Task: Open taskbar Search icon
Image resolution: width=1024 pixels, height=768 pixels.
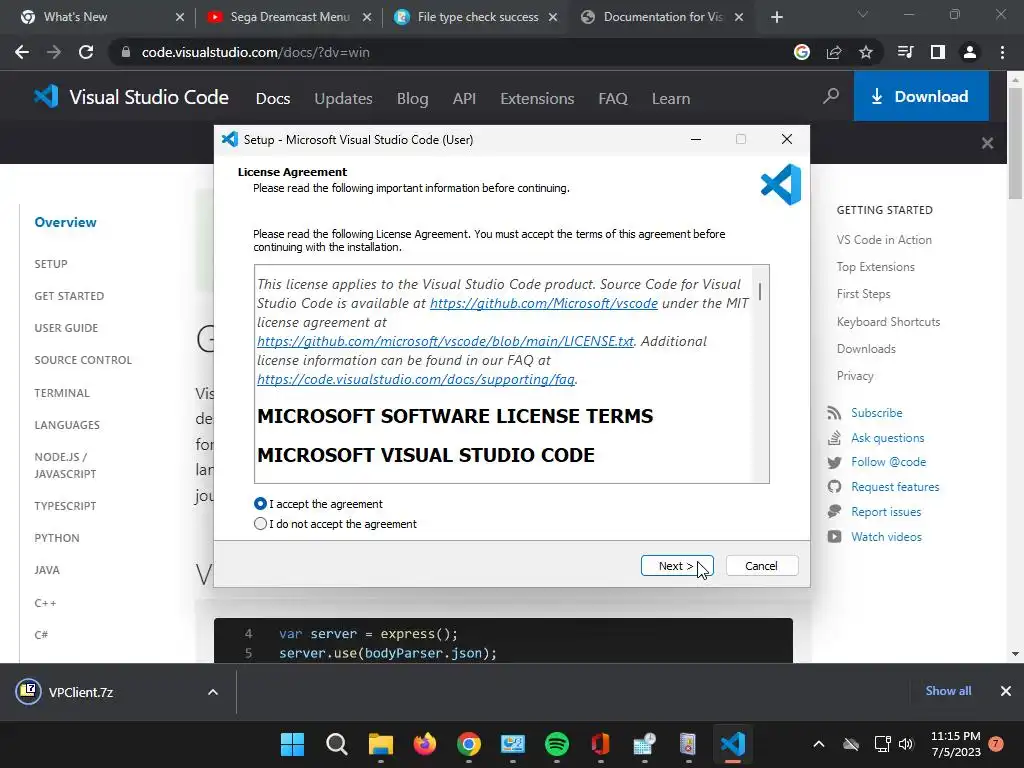Action: 336,744
